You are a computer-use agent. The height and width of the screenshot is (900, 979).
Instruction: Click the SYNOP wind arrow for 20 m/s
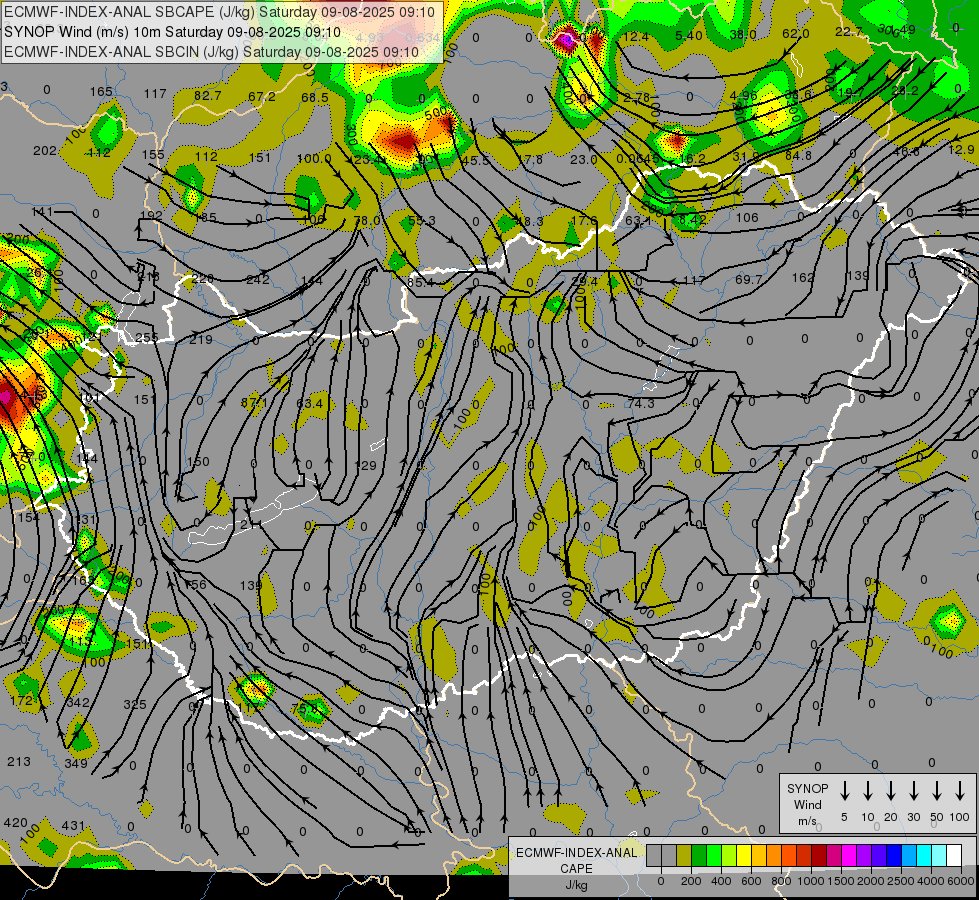click(x=890, y=791)
